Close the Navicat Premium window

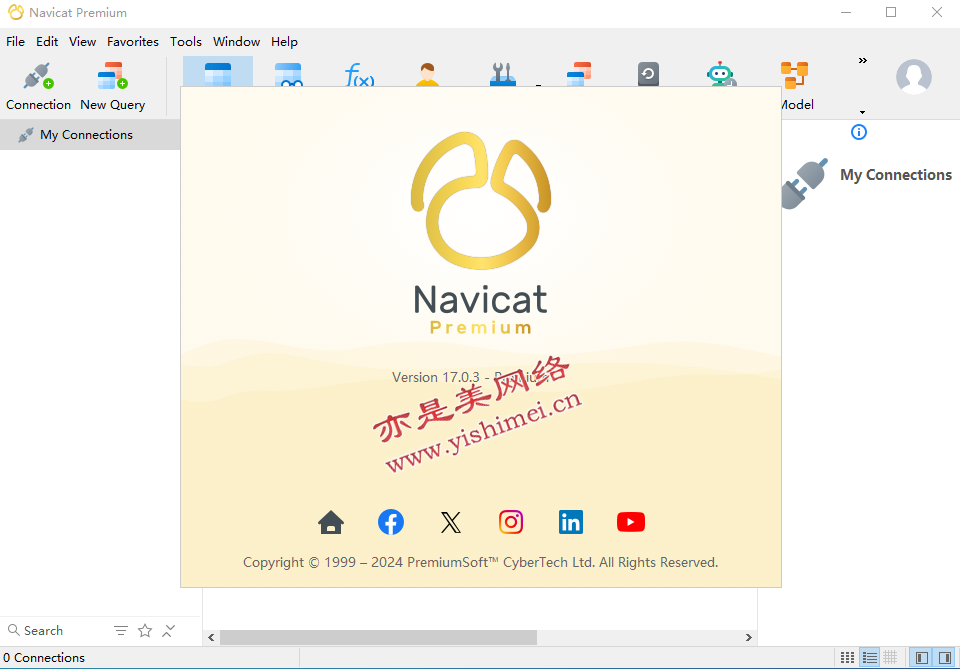coord(937,12)
